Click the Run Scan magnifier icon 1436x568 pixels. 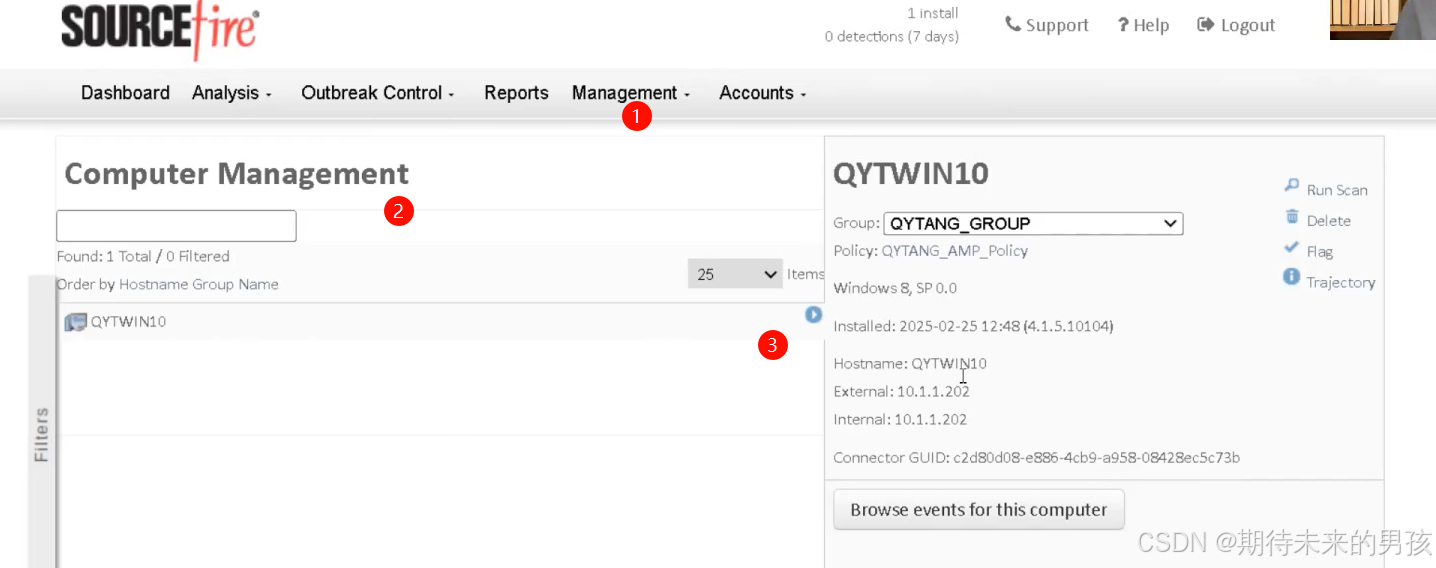pyautogui.click(x=1292, y=186)
